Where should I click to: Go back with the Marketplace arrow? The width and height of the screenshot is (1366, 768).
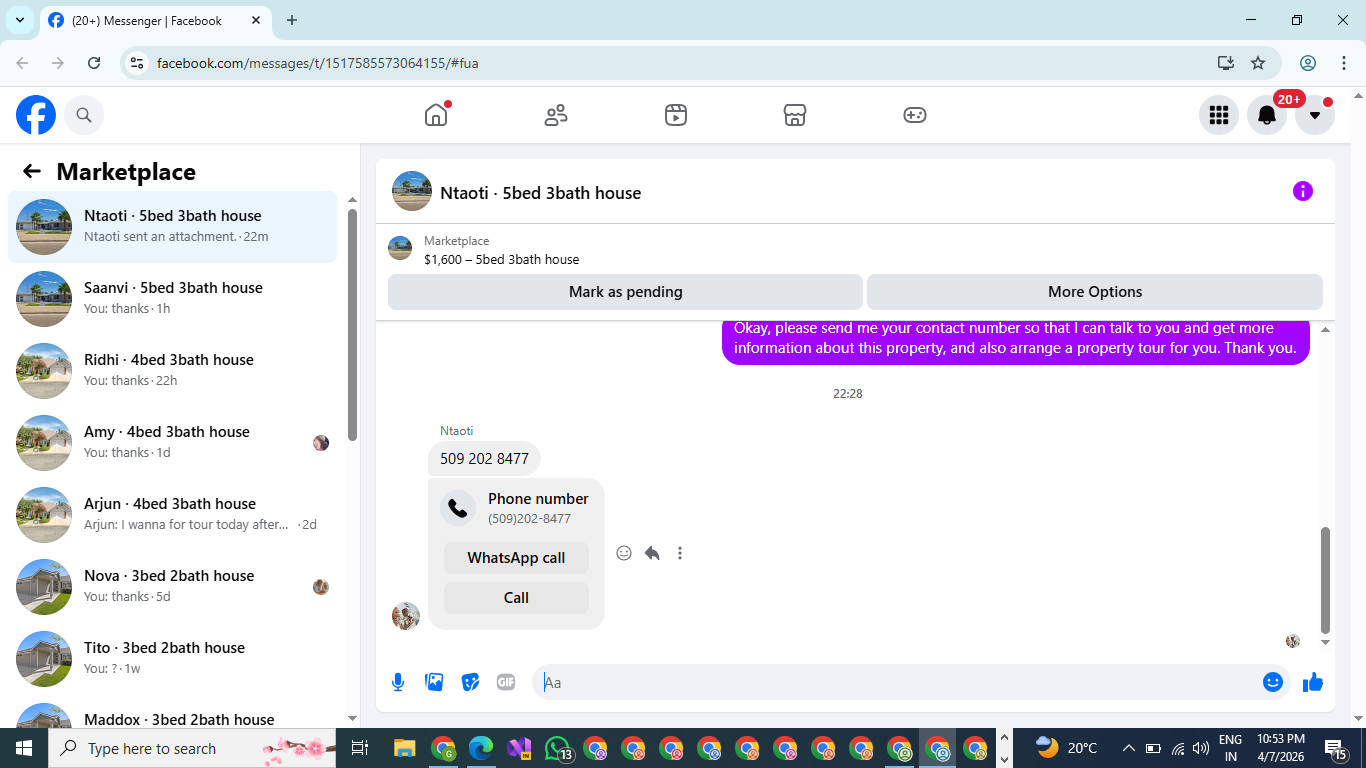coord(32,172)
